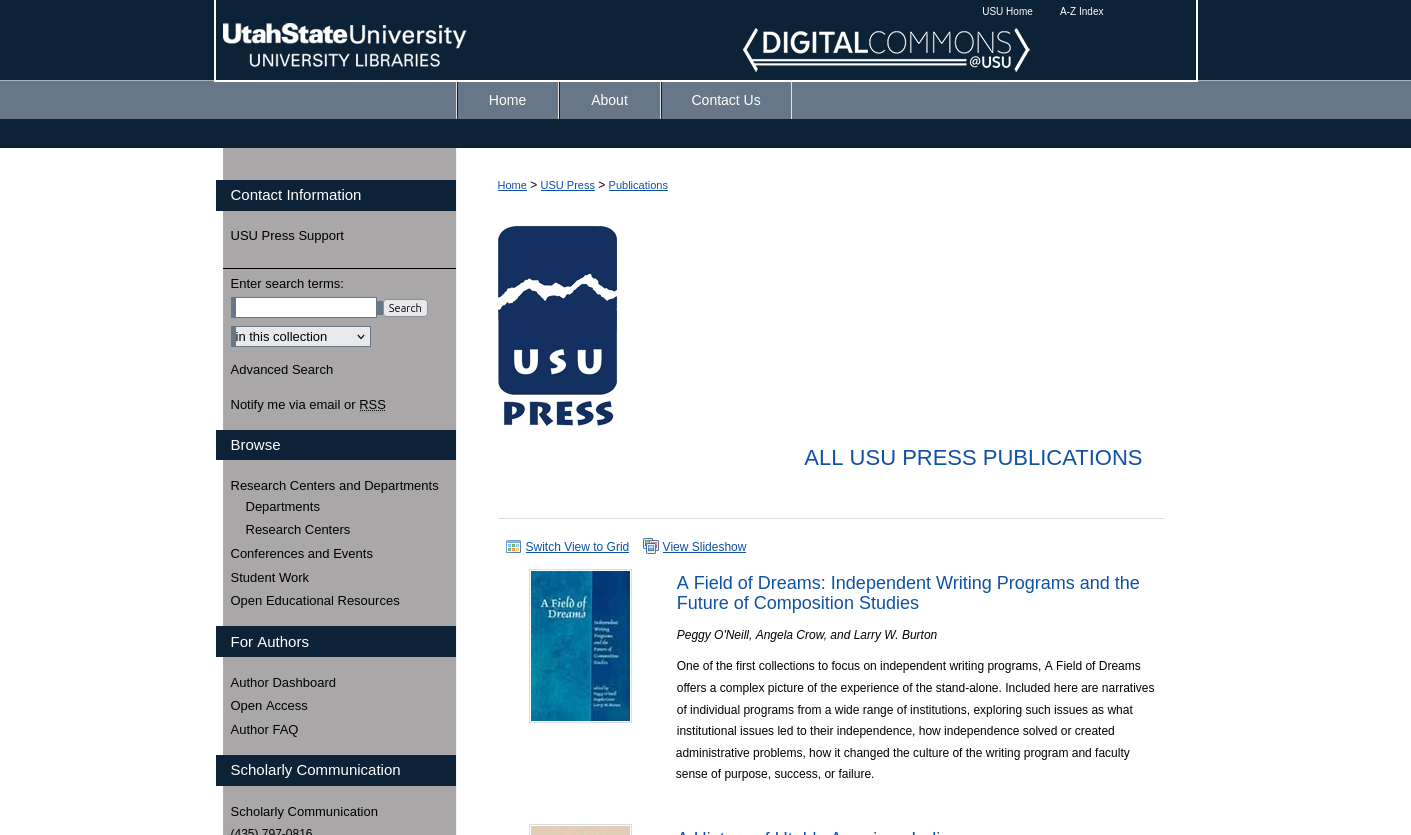Subscribe via the RSS link
1411x835 pixels.
click(372, 405)
